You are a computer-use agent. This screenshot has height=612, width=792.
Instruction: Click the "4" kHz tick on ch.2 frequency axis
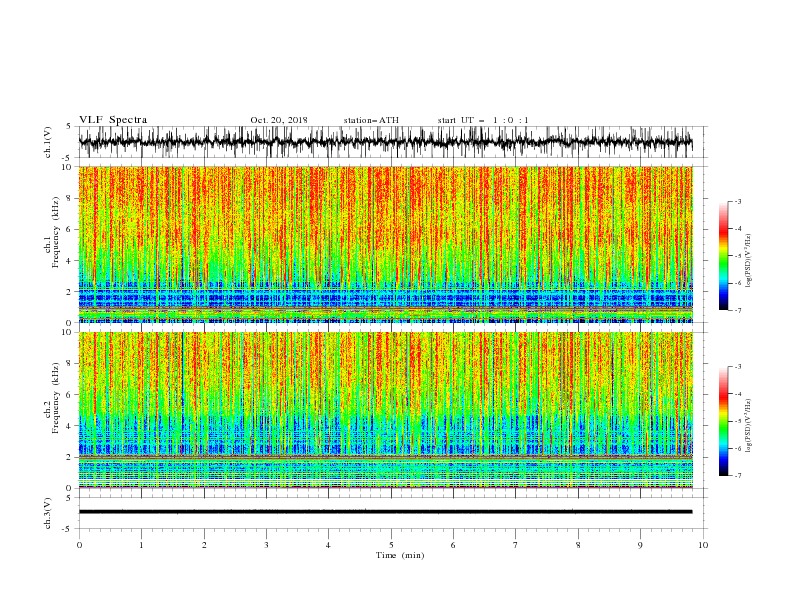tap(70, 426)
